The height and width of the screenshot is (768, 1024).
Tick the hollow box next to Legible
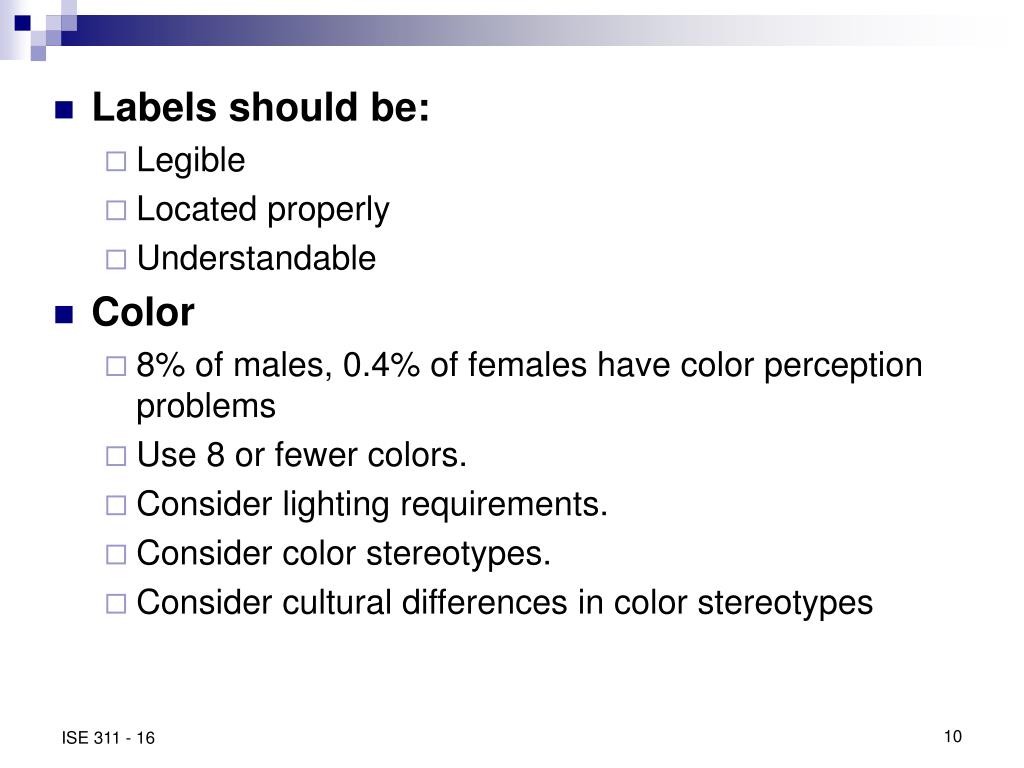click(116, 161)
